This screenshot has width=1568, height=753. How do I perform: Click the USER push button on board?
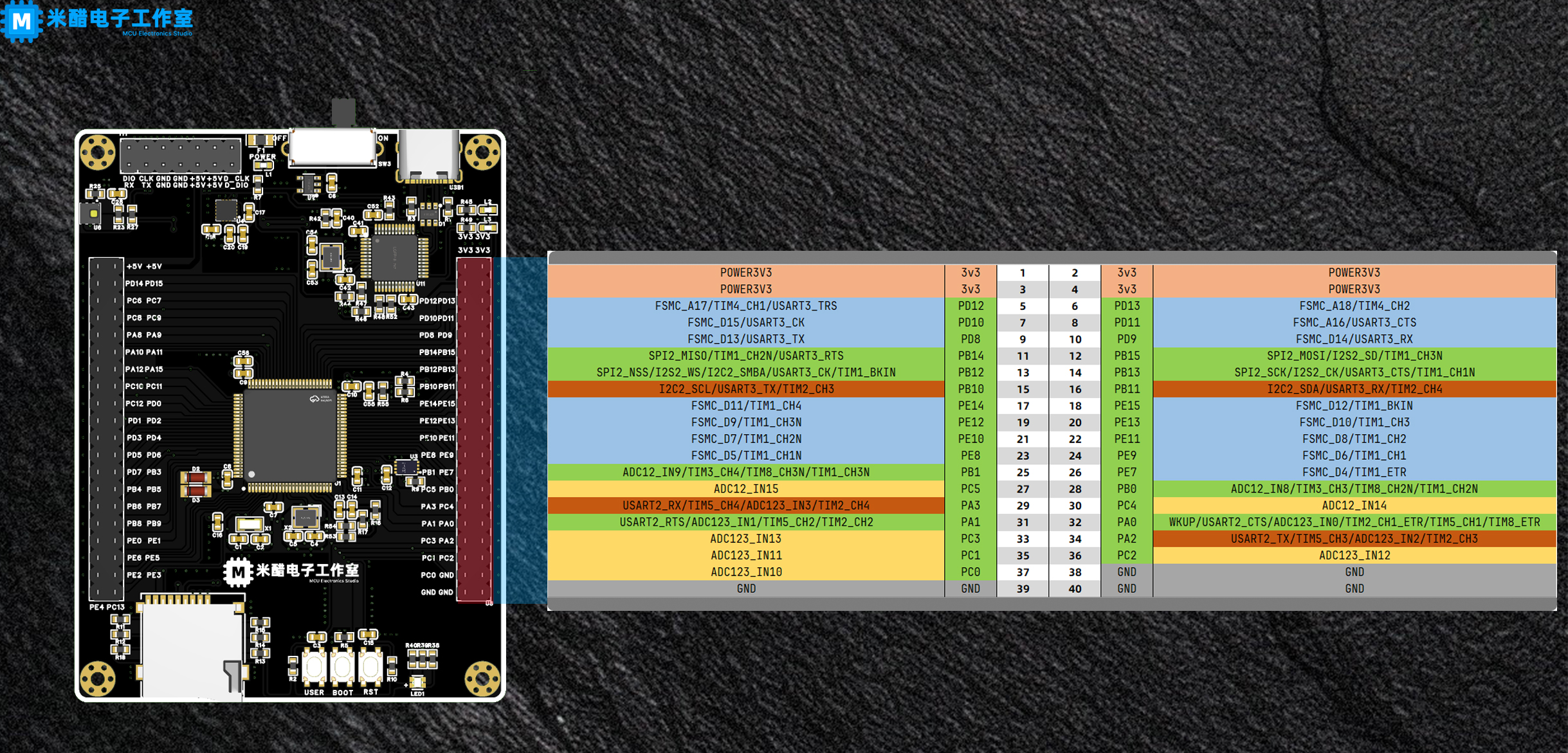click(314, 667)
